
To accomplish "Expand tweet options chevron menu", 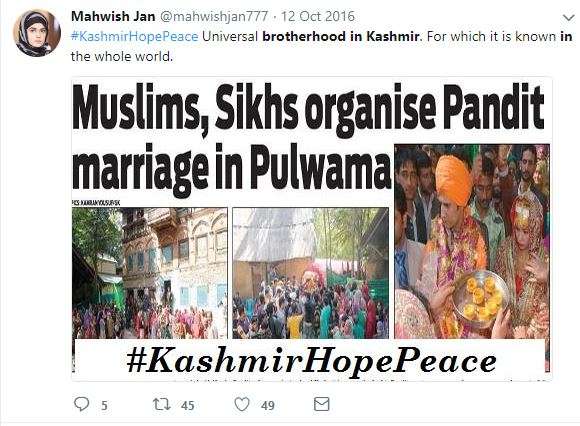I will point(568,17).
